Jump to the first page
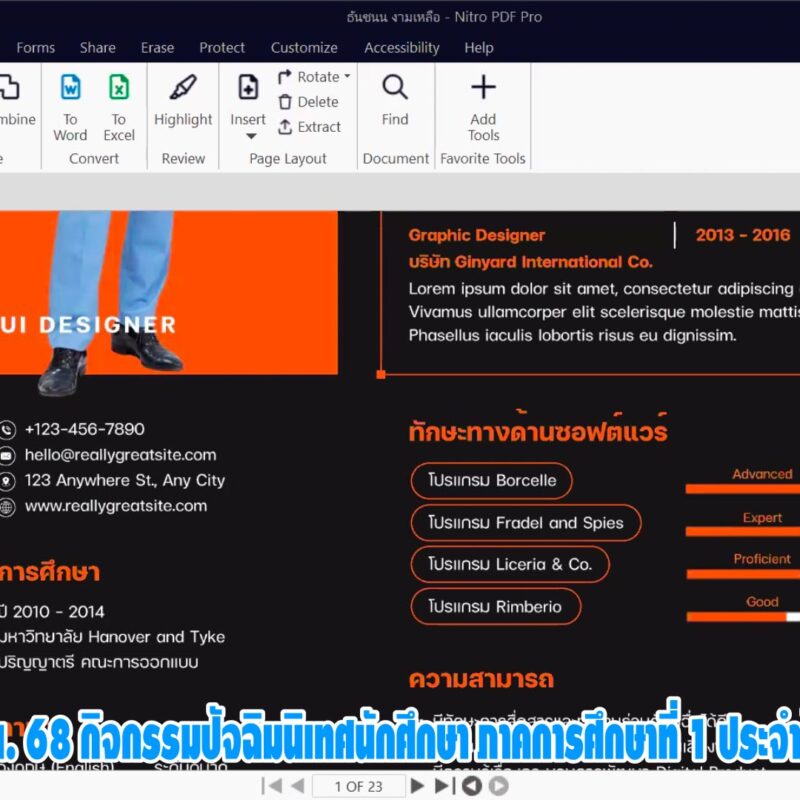800x800 pixels. [x=270, y=786]
